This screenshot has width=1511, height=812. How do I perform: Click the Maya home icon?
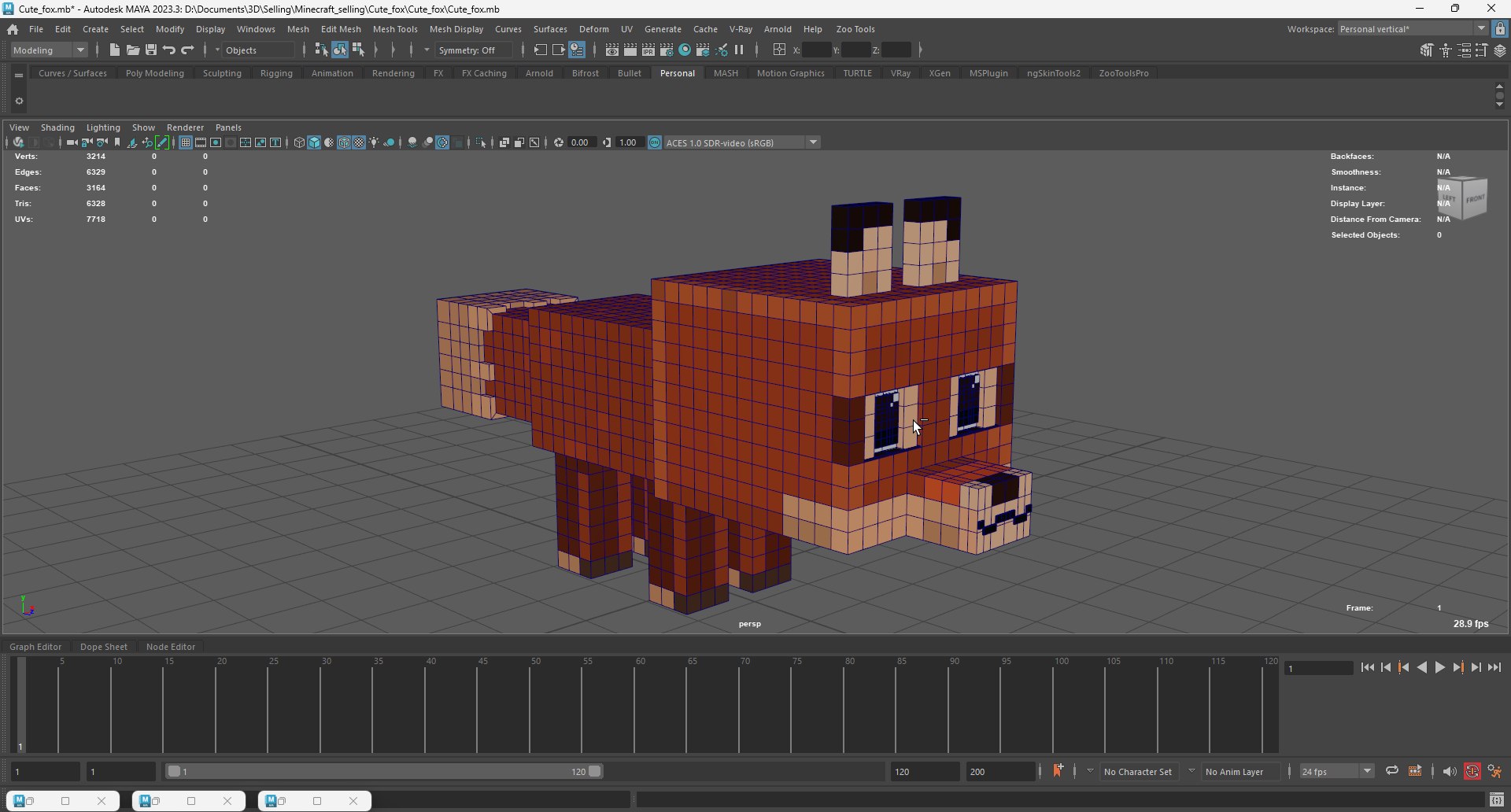click(13, 29)
